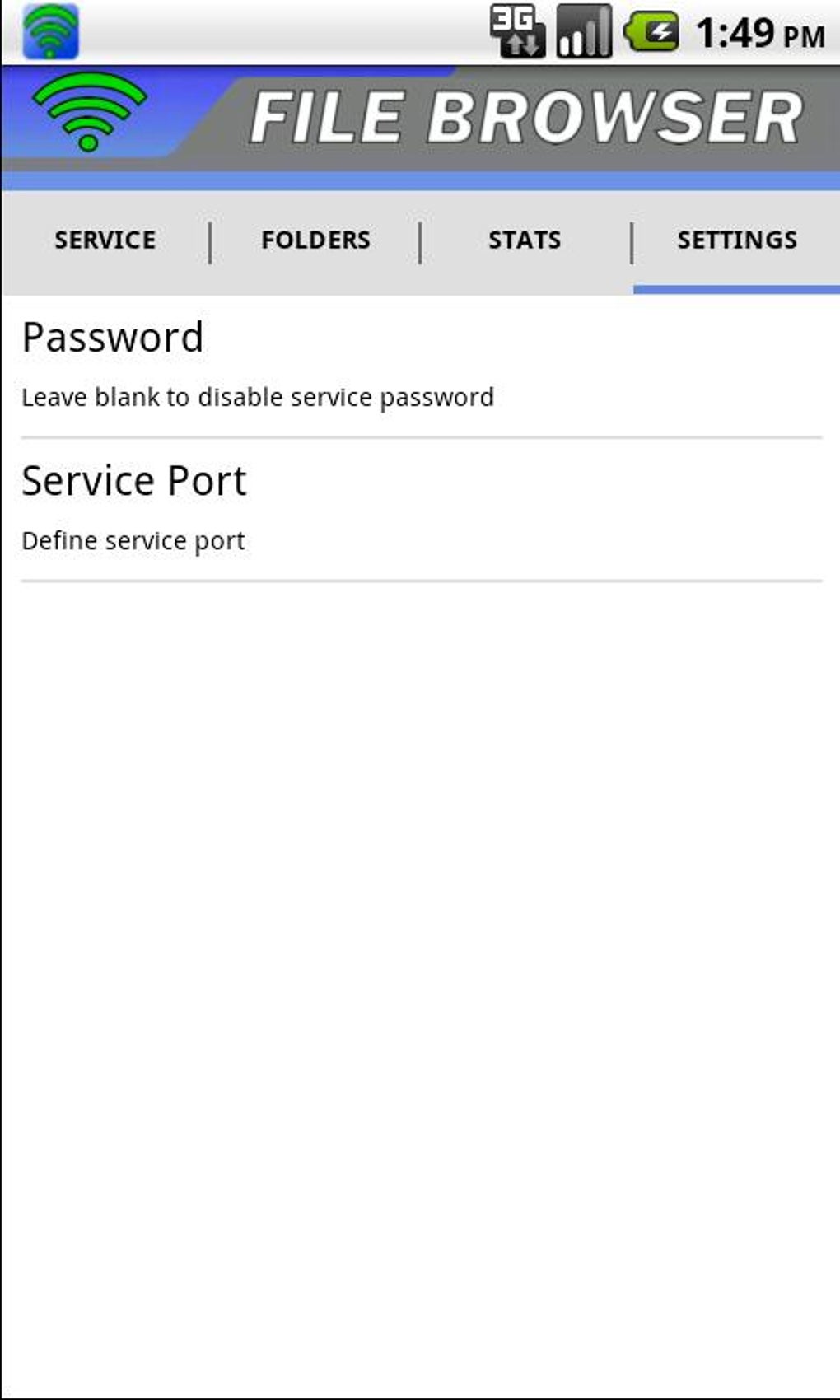Image resolution: width=840 pixels, height=1400 pixels.
Task: Open the Service Port setting
Action: click(134, 481)
